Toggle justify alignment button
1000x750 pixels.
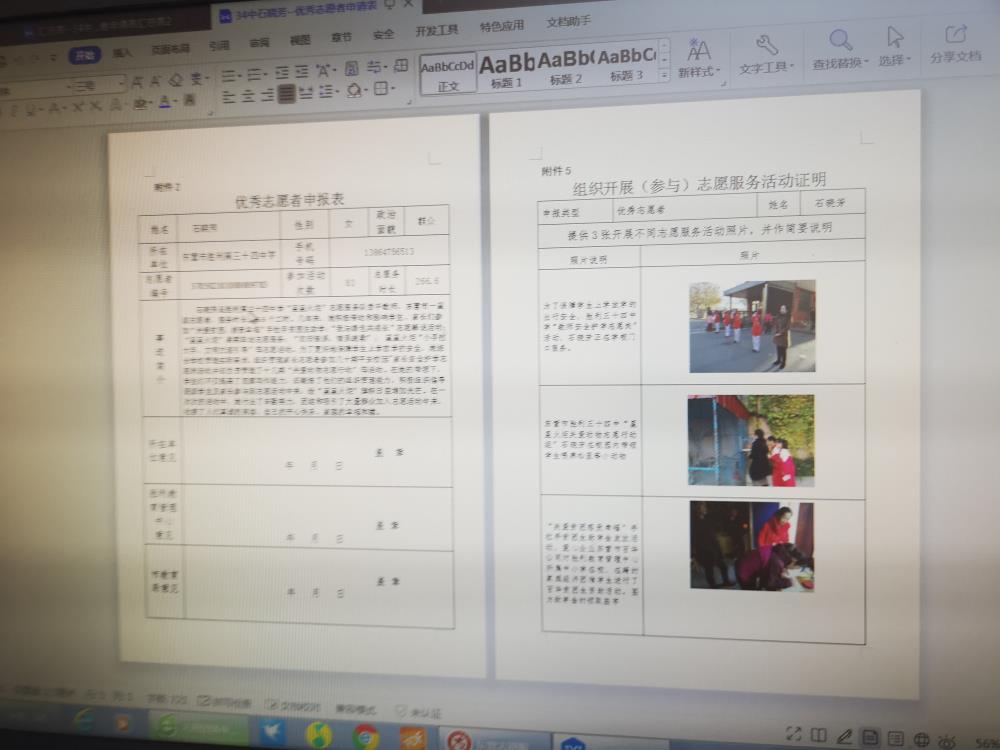(287, 94)
